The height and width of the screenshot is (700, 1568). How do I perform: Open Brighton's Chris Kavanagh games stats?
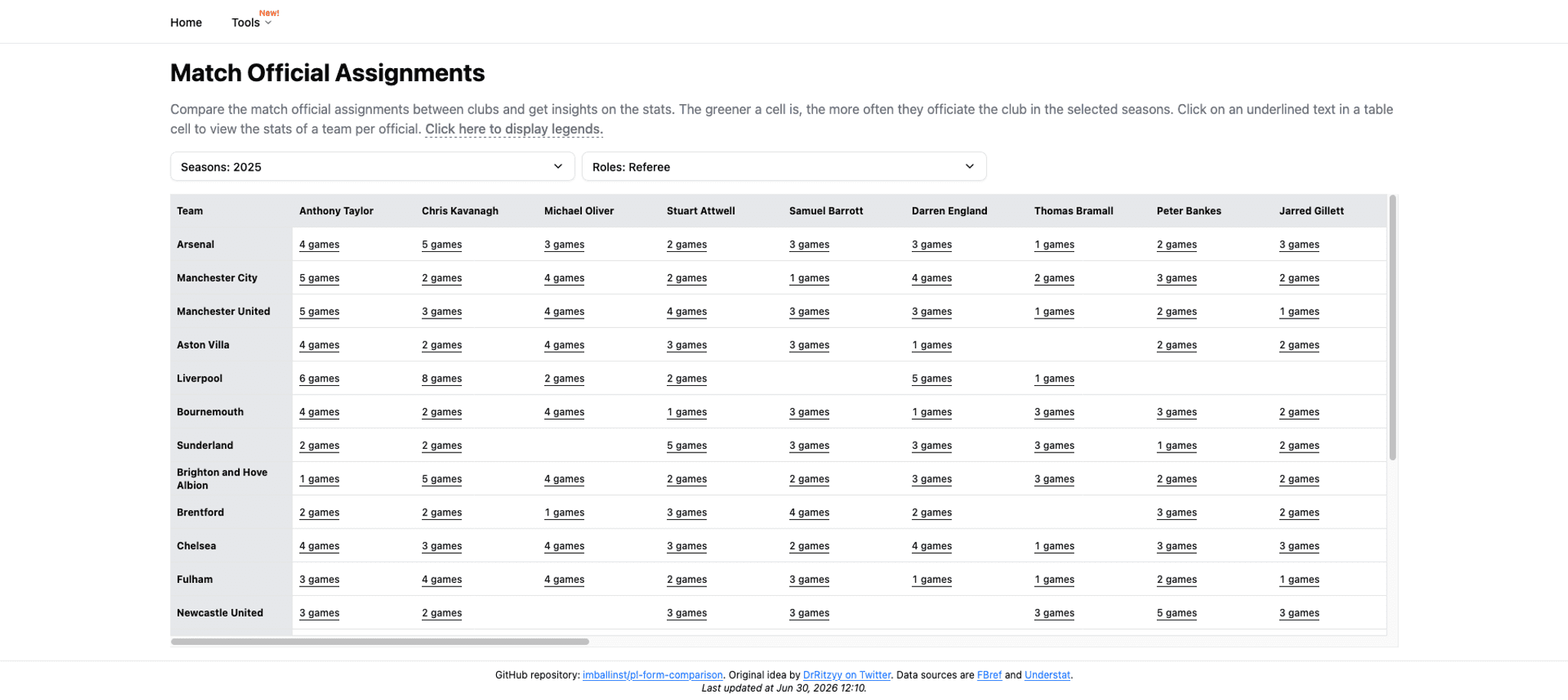click(442, 479)
